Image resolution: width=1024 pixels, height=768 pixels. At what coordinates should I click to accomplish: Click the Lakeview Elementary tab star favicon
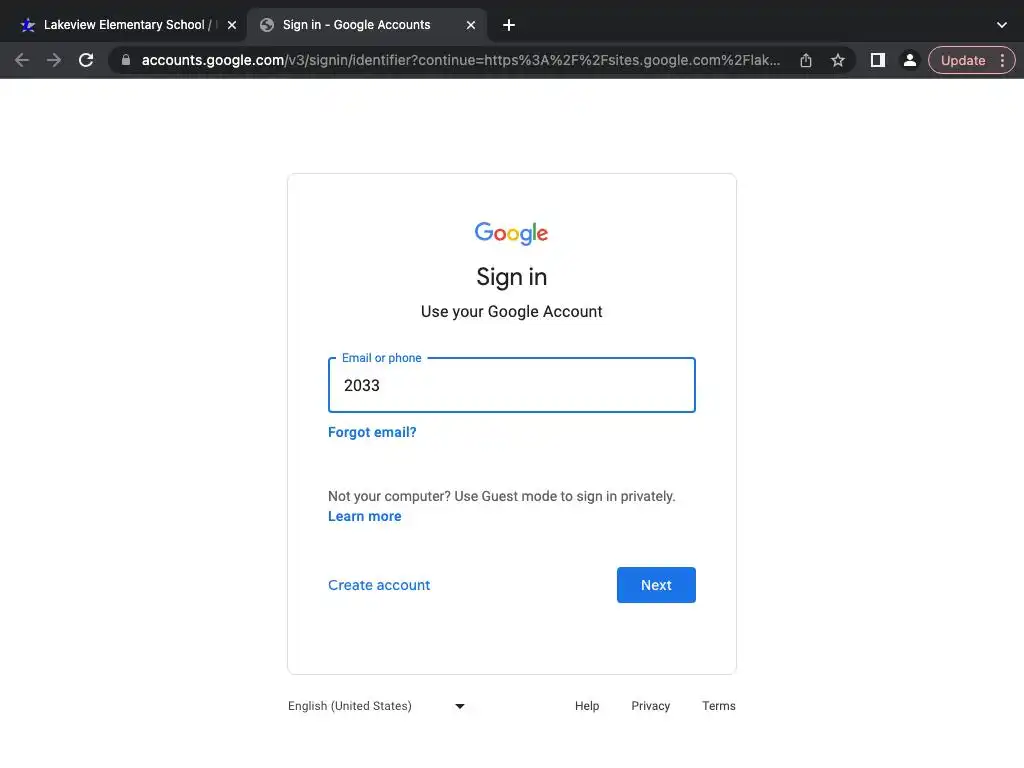[27, 25]
